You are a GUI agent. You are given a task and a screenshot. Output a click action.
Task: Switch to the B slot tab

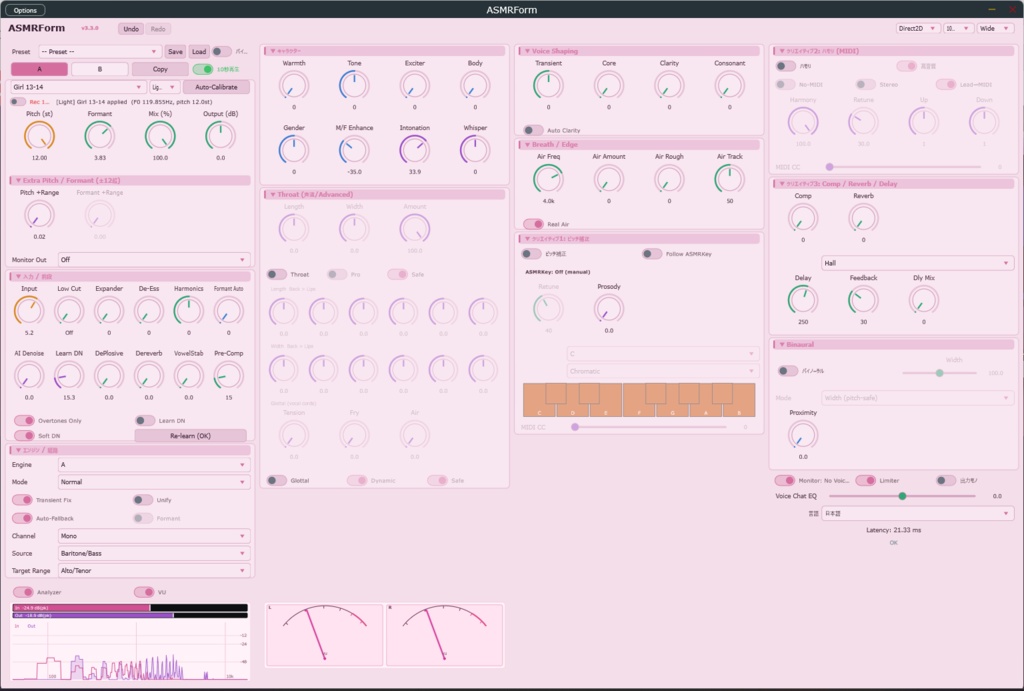99,69
